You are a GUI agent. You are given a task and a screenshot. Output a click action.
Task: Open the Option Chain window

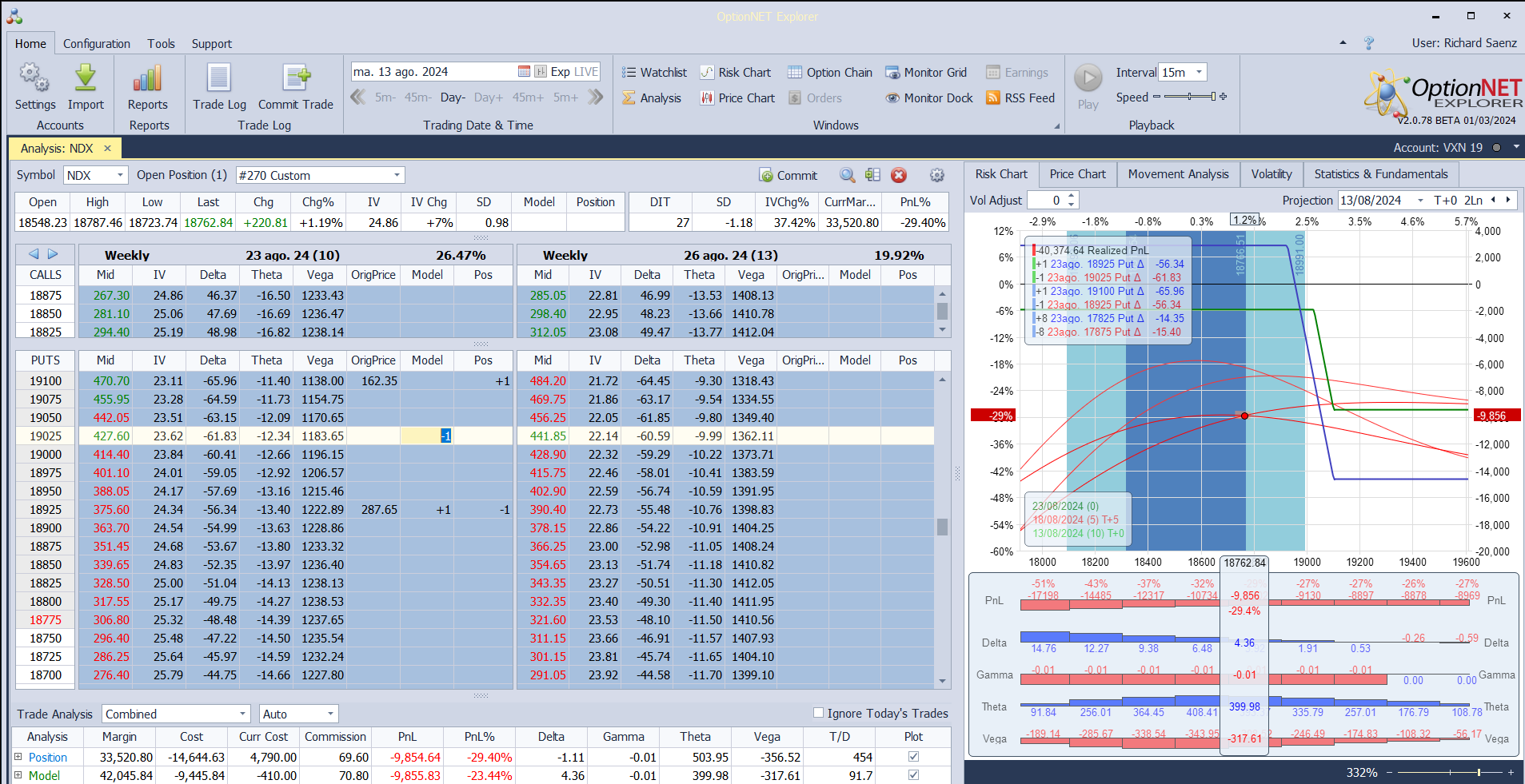coord(830,73)
